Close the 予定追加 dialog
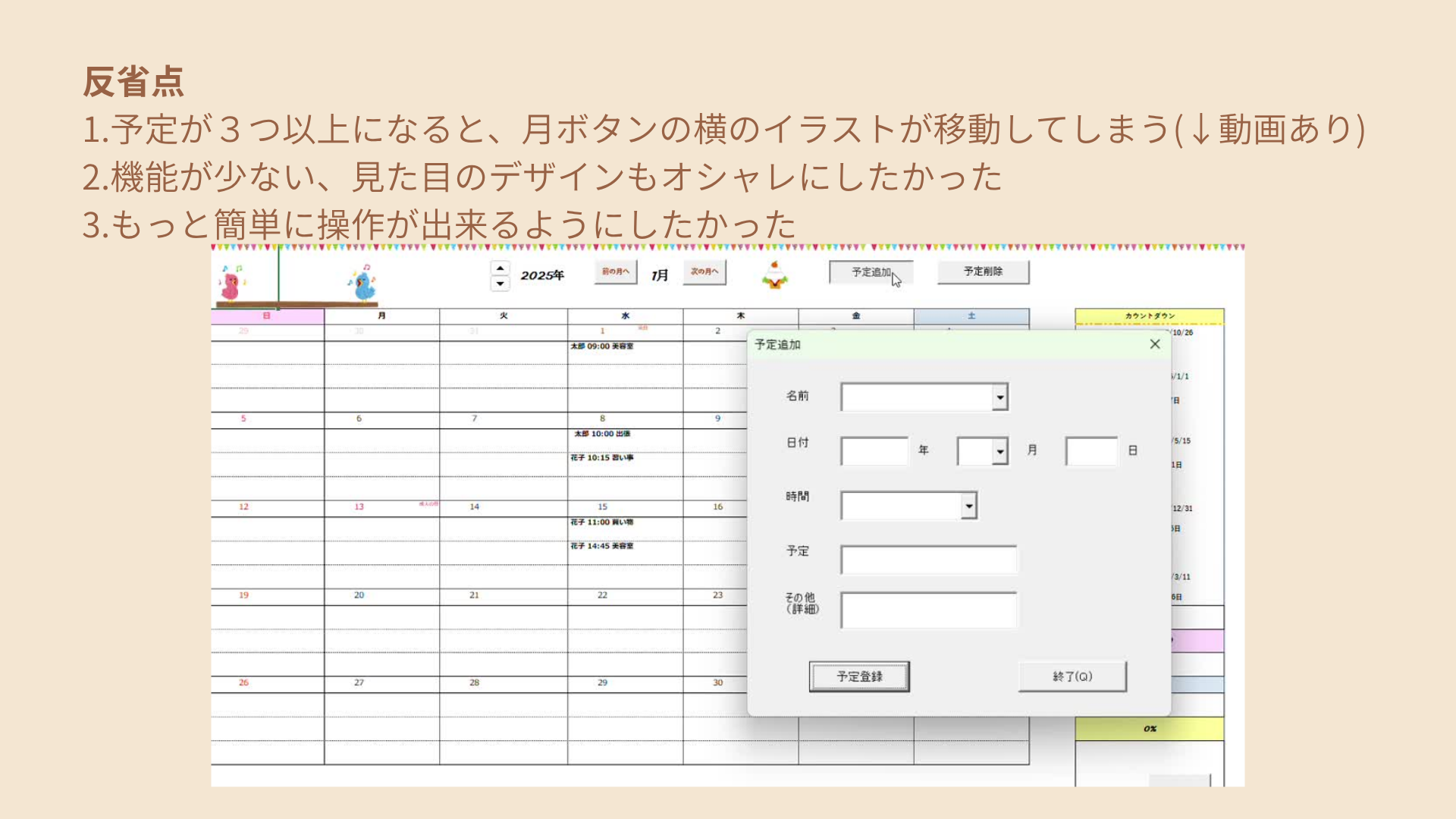Image resolution: width=1456 pixels, height=819 pixels. (1154, 344)
